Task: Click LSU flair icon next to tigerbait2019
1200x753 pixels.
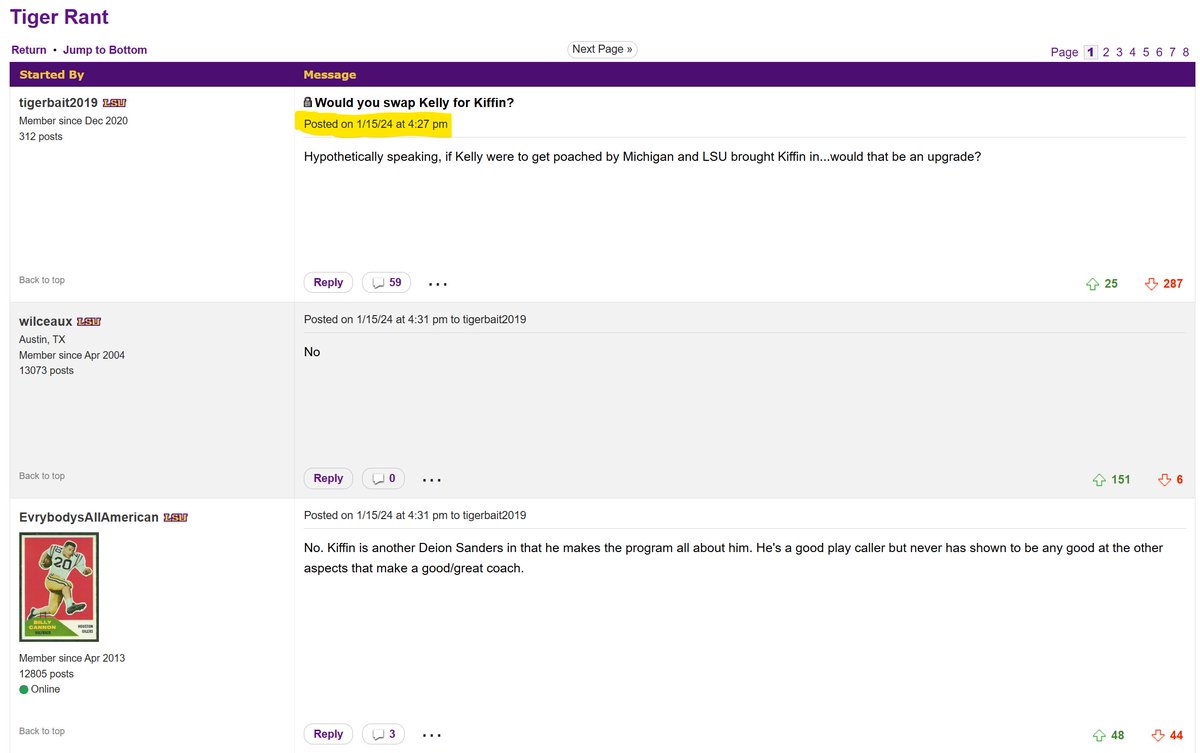Action: (x=115, y=103)
